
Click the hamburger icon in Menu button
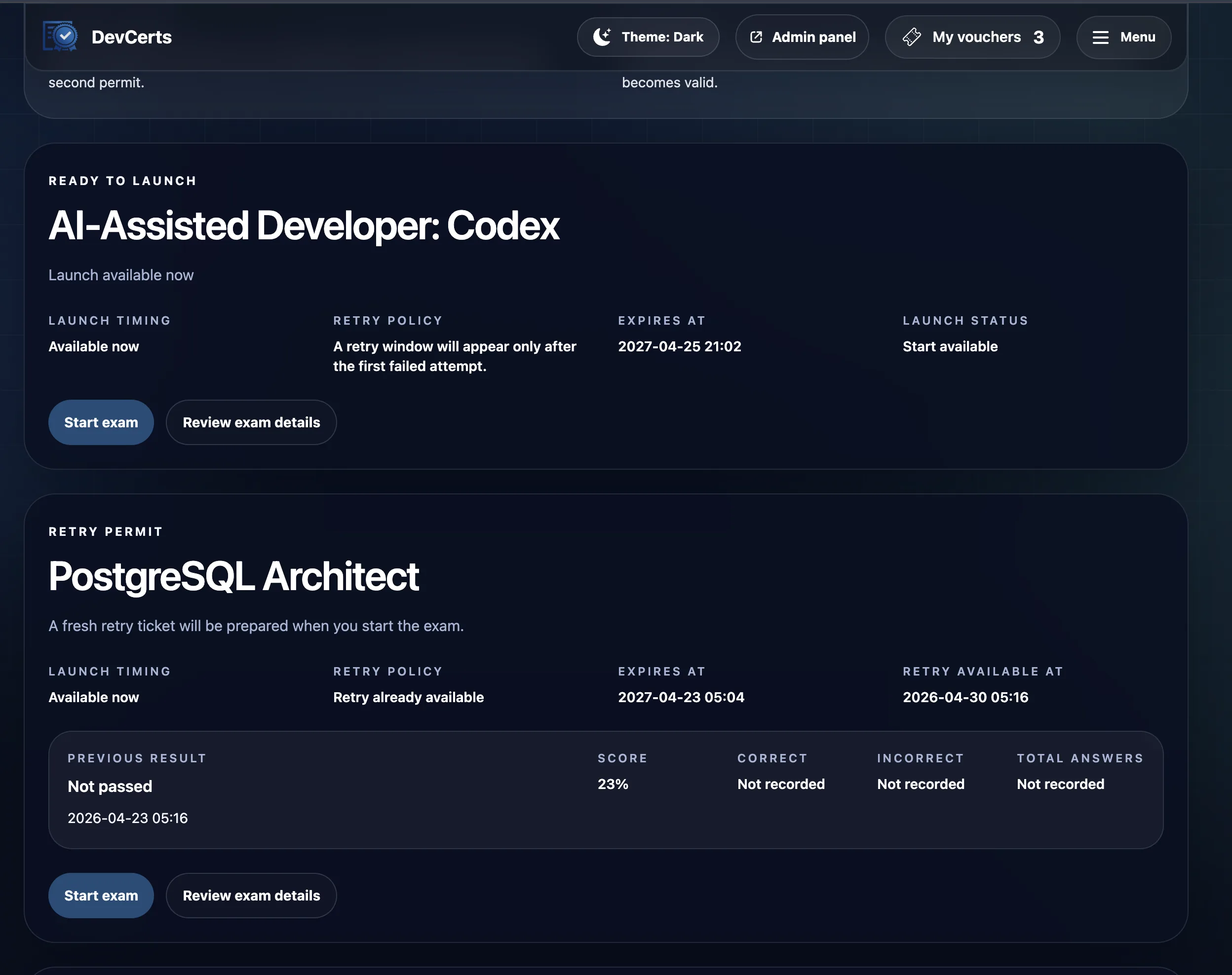pyautogui.click(x=1100, y=37)
